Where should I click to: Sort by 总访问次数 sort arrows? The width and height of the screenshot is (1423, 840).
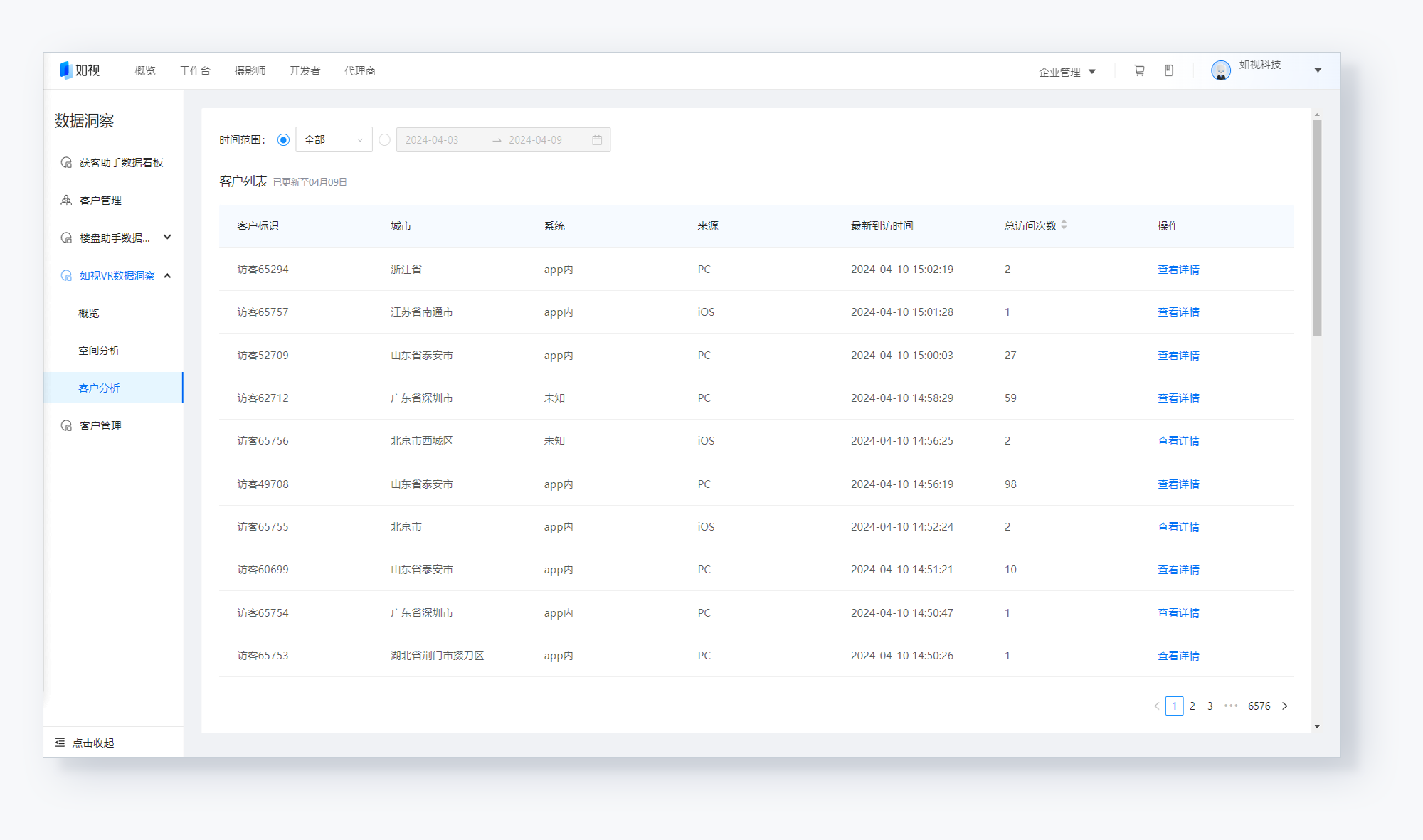(1064, 225)
